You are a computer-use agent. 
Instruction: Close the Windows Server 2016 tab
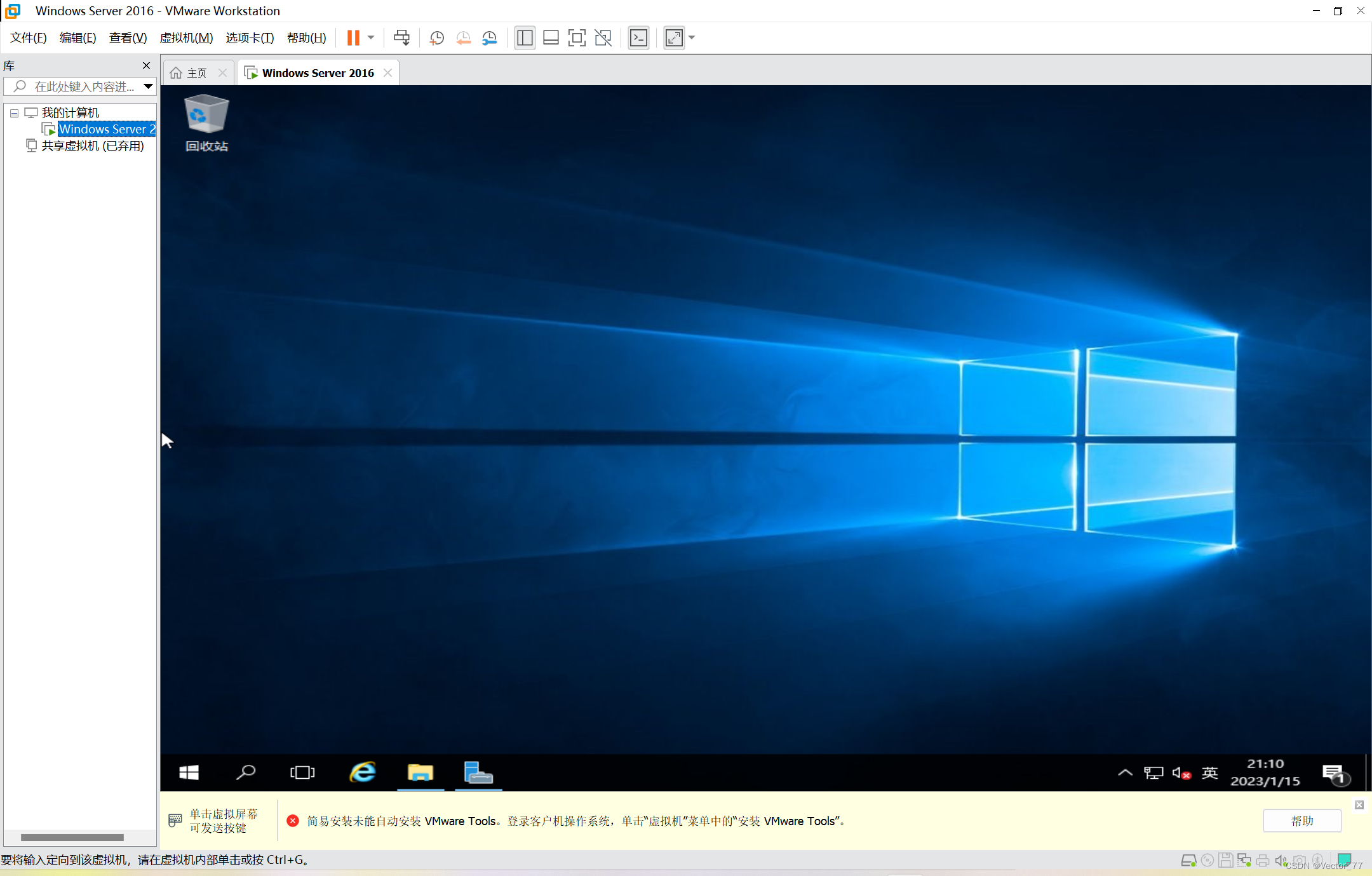coord(387,73)
